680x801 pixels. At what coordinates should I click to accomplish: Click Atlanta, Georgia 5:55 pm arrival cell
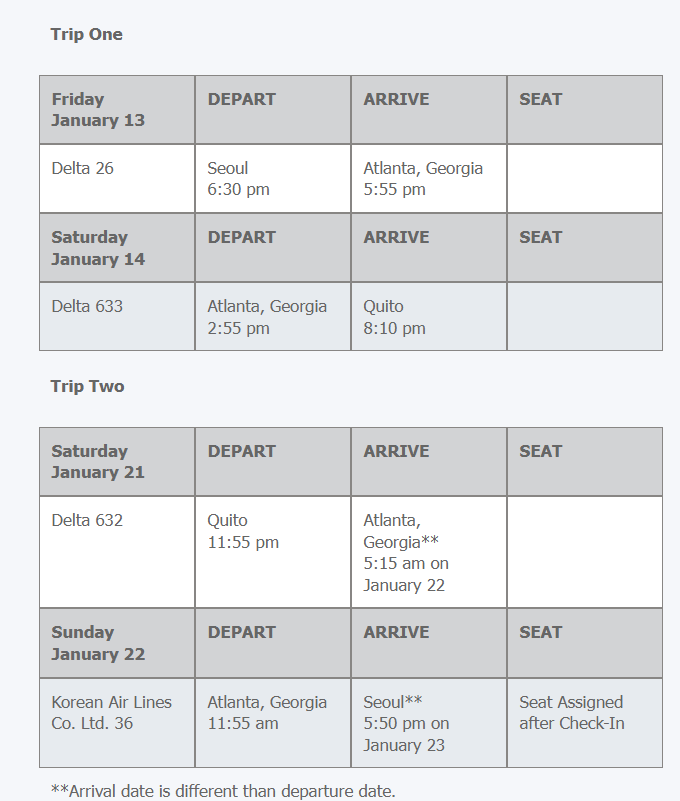[x=423, y=178]
